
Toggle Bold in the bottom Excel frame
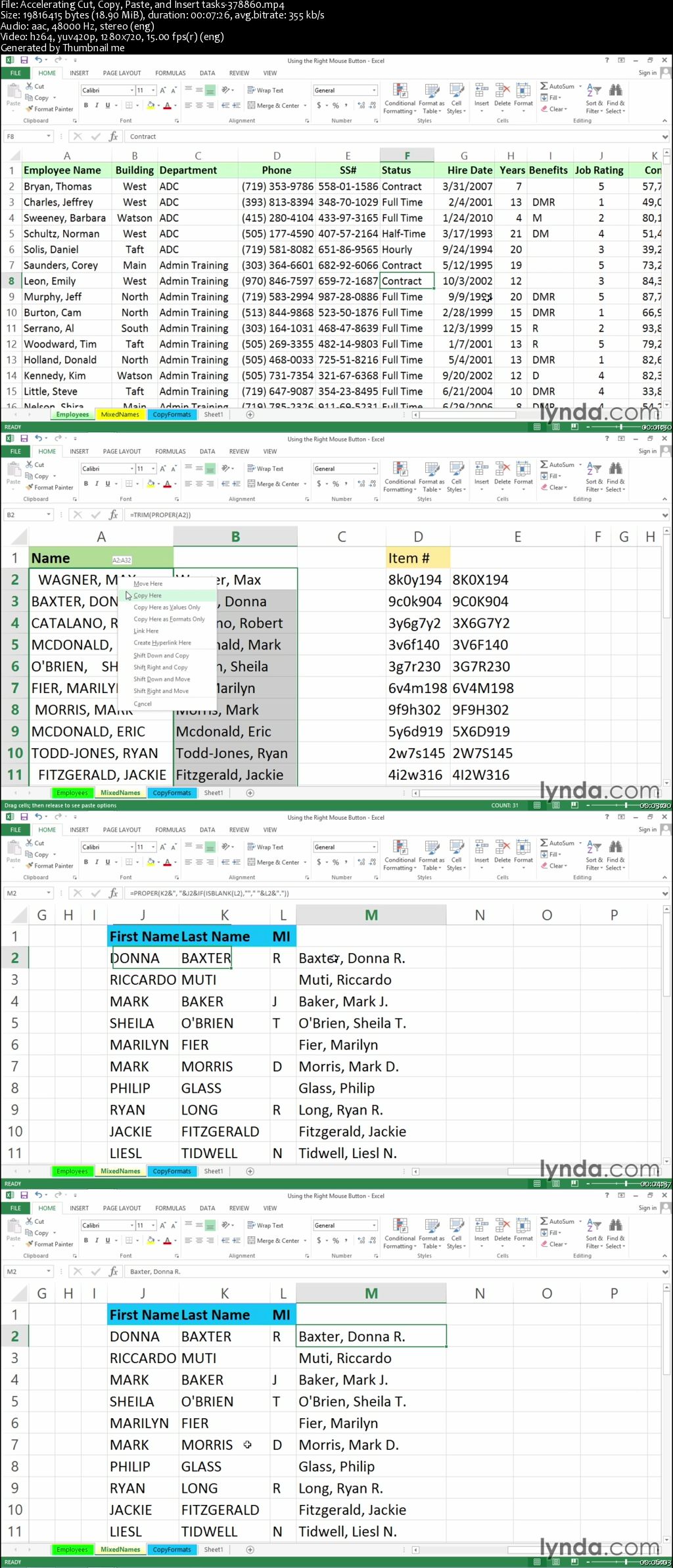(85, 1240)
